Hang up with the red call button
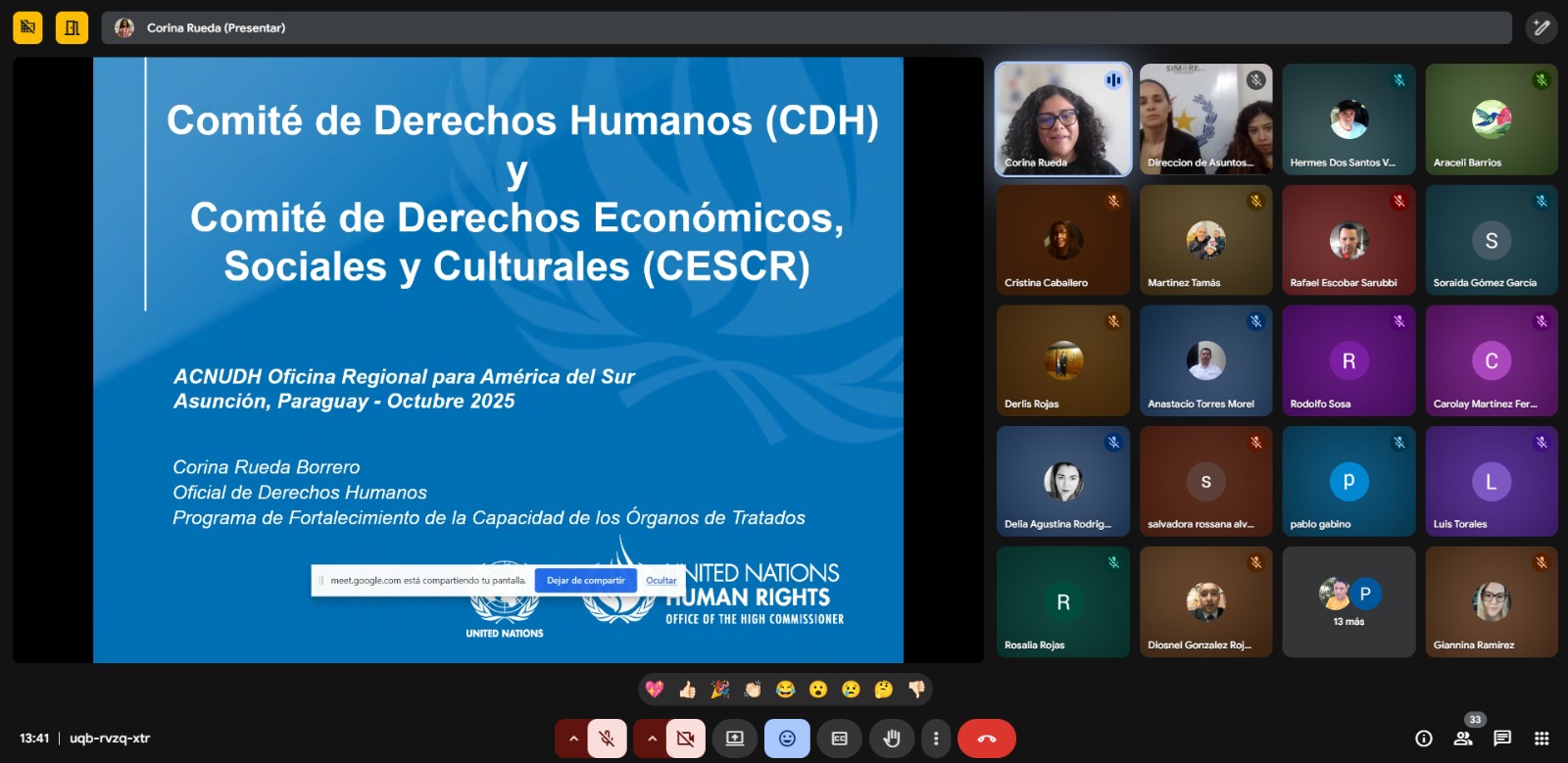The image size is (1568, 763). click(x=986, y=739)
